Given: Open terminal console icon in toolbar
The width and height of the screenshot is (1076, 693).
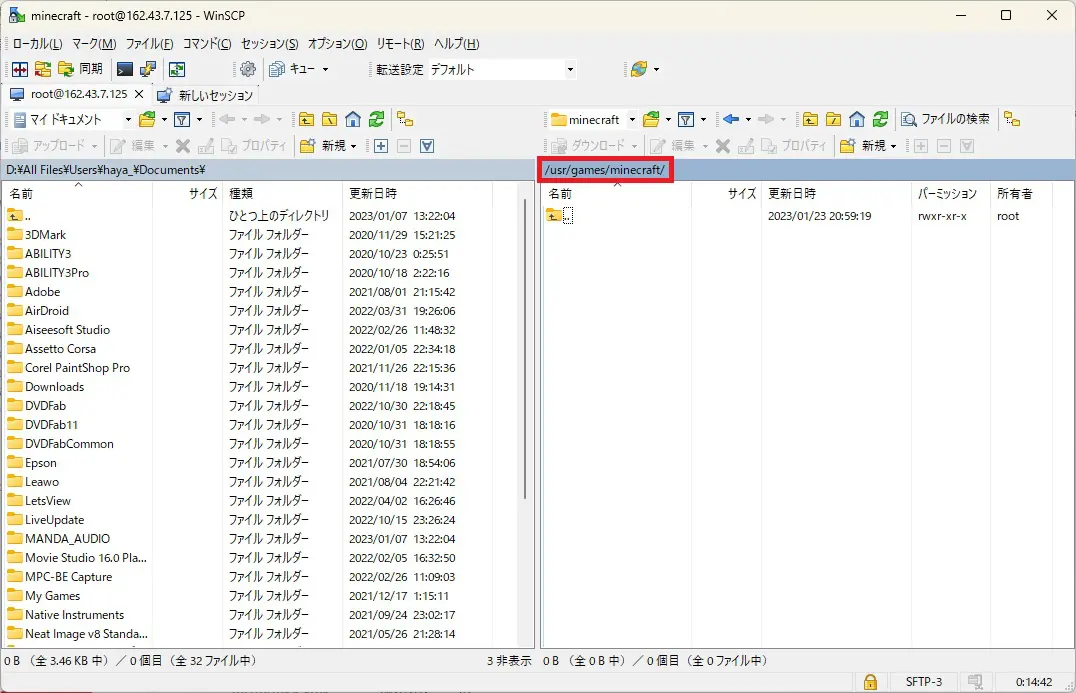Looking at the screenshot, I should tap(125, 69).
